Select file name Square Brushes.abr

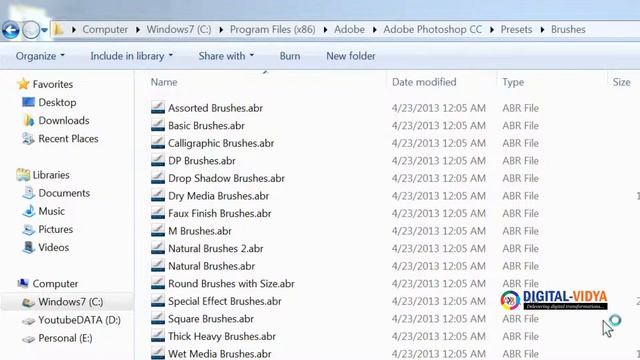(211, 319)
